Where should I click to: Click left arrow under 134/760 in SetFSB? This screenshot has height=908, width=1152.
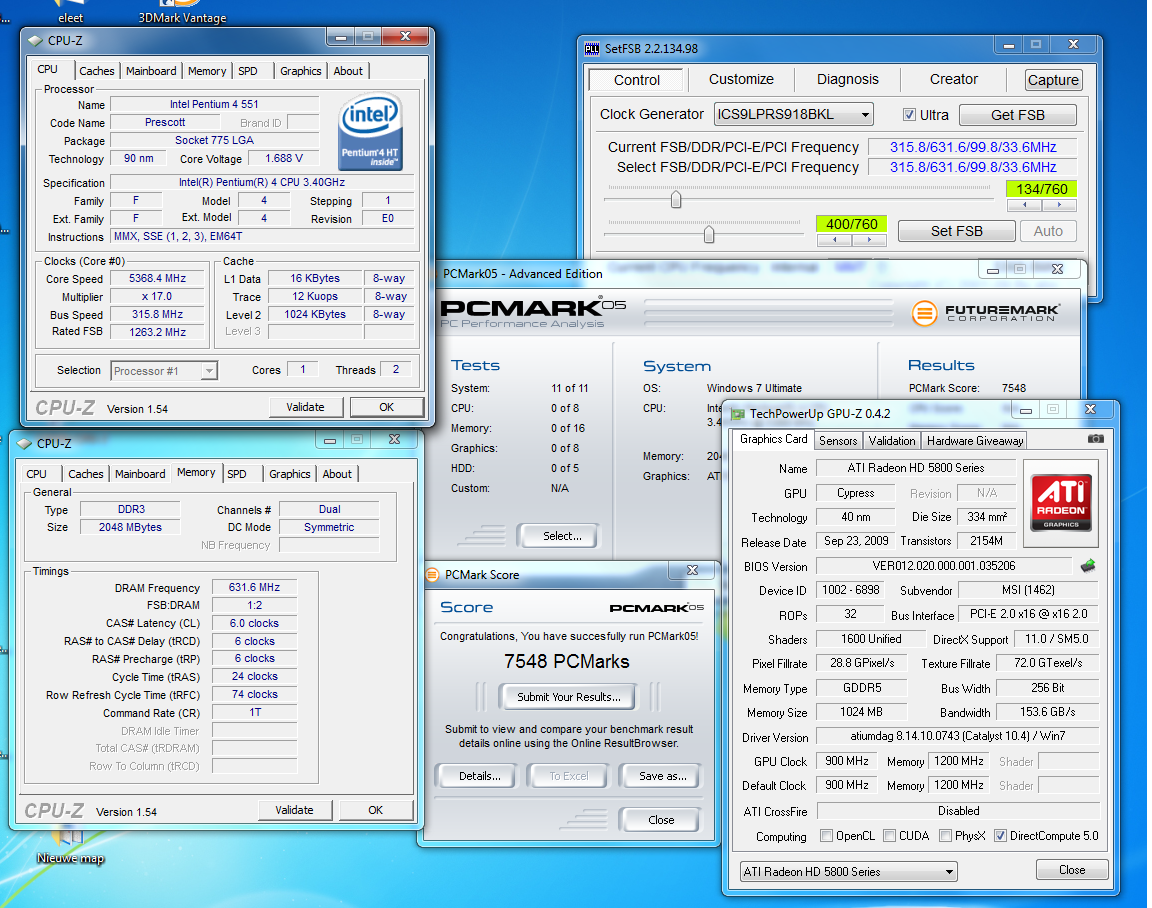[1023, 205]
